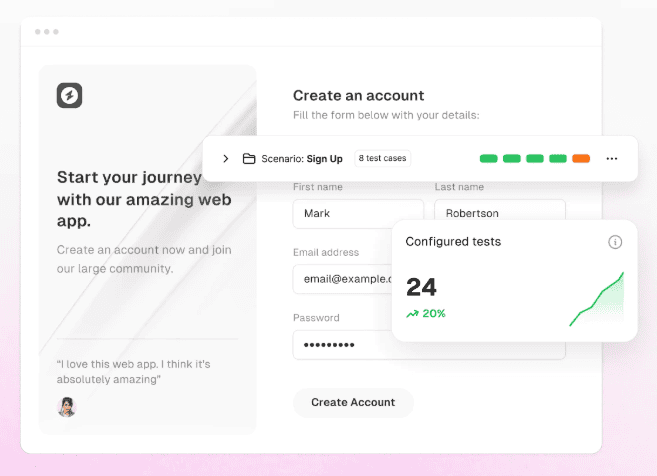This screenshot has width=657, height=476.
Task: Click the folder icon beside Scenario
Action: coord(249,159)
